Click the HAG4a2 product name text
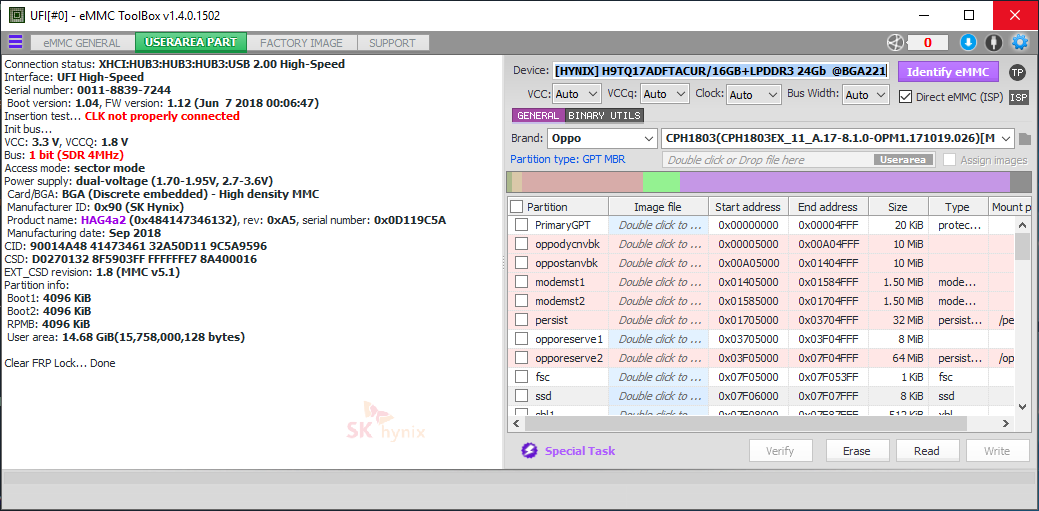The width and height of the screenshot is (1039, 511). (103, 219)
